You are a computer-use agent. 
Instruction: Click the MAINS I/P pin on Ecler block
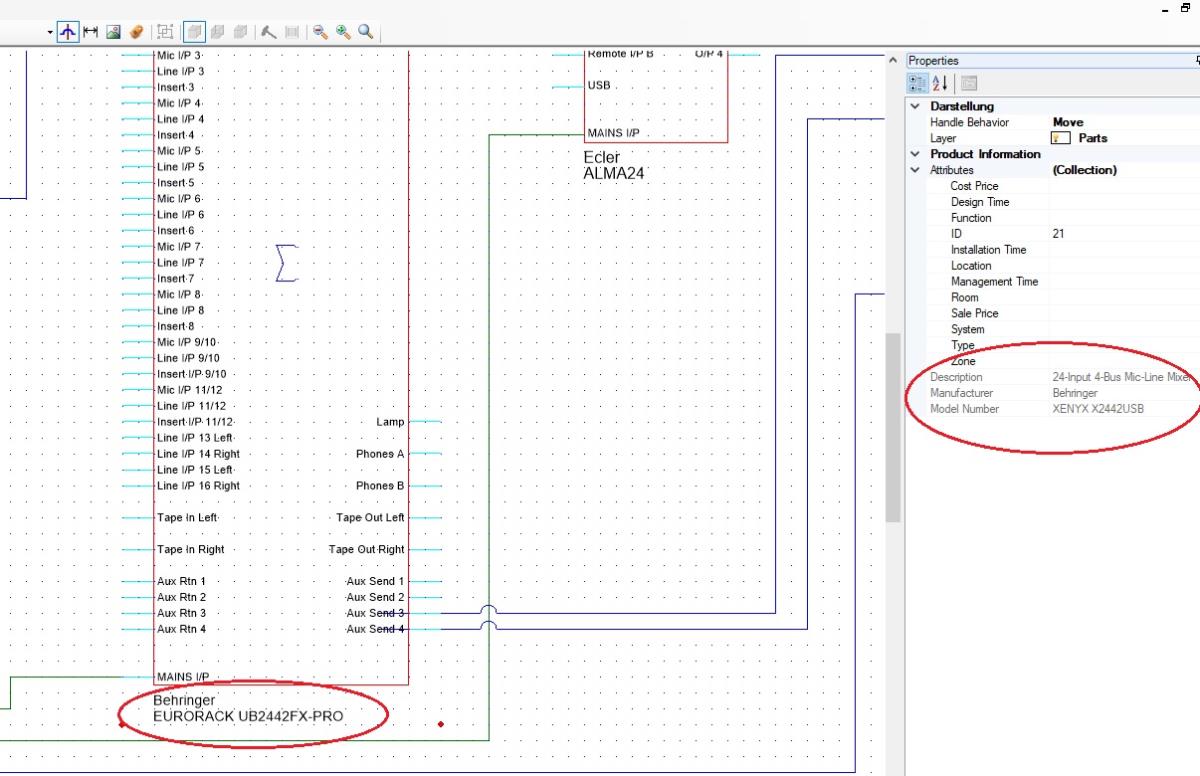[613, 133]
